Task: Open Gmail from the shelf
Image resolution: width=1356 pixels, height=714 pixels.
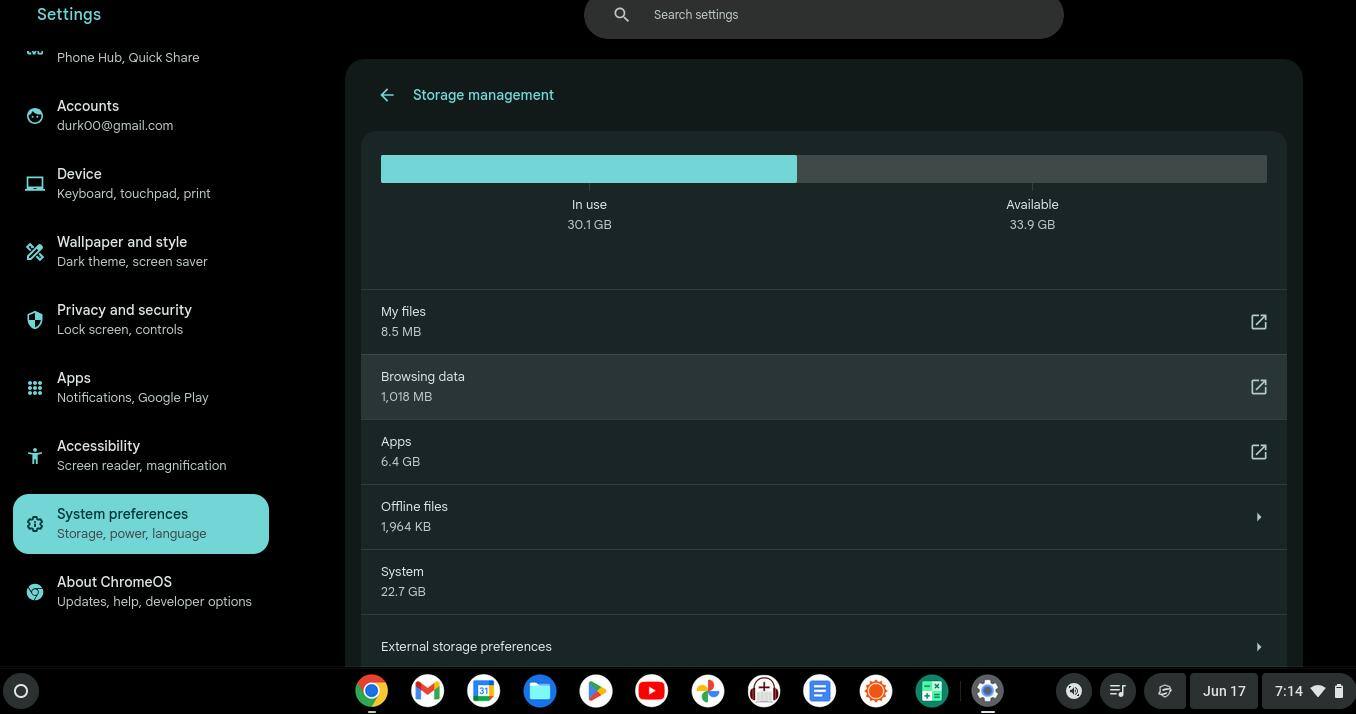Action: click(x=427, y=691)
